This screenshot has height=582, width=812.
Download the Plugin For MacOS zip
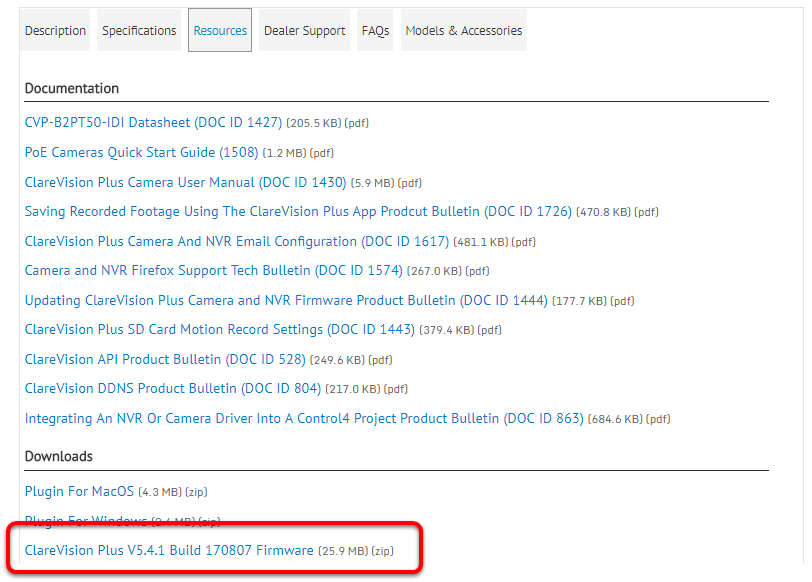click(79, 491)
